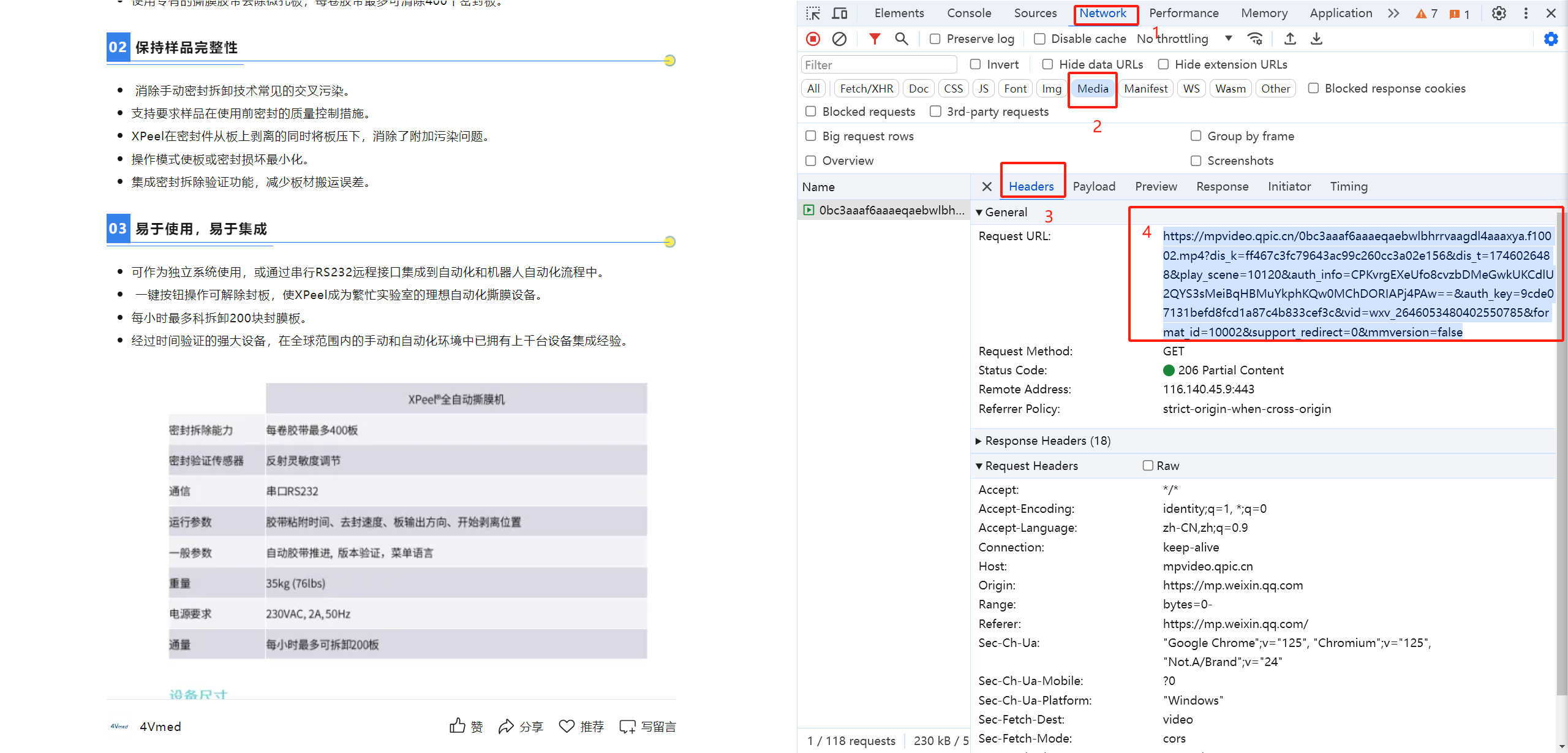Toggle device toolbar icon
Image resolution: width=1568 pixels, height=753 pixels.
[840, 13]
